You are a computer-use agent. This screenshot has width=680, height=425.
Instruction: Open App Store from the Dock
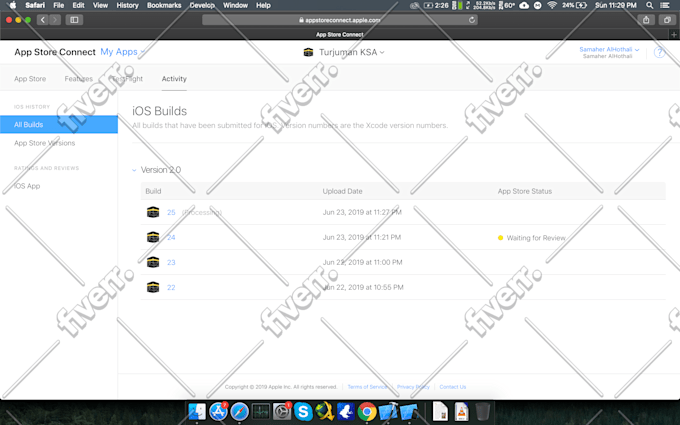[218, 411]
